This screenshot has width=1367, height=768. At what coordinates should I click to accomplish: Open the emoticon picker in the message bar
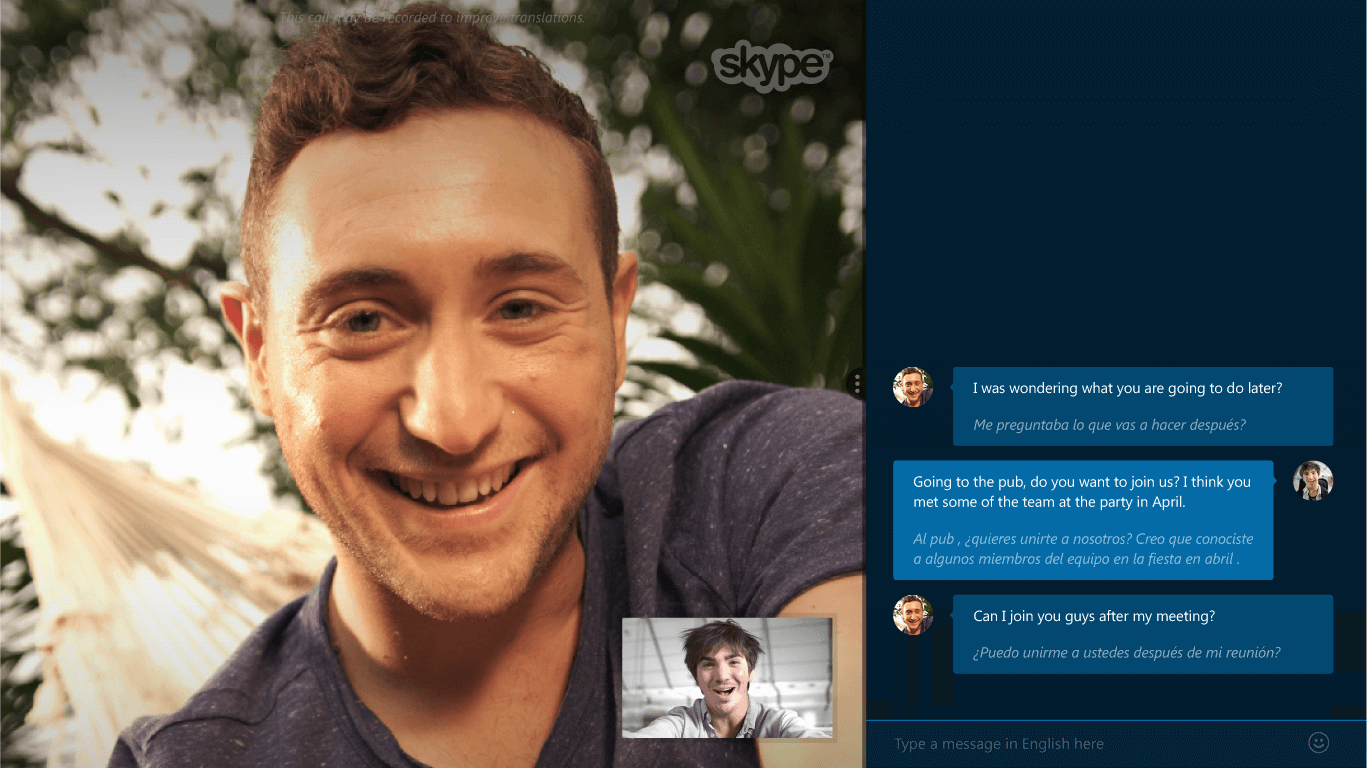click(x=1318, y=743)
